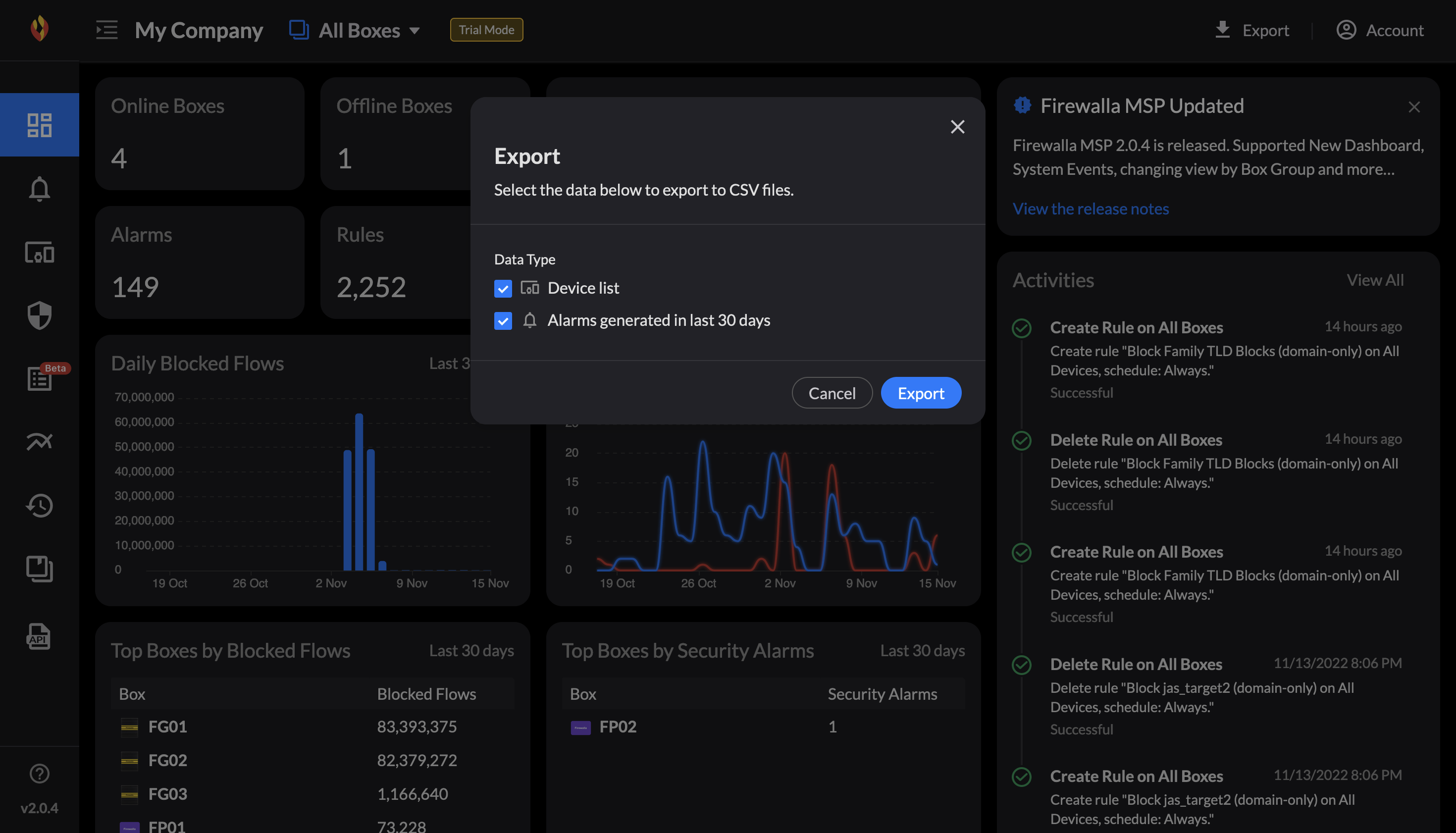The width and height of the screenshot is (1456, 833).
Task: Open the help question mark icon
Action: [x=40, y=774]
